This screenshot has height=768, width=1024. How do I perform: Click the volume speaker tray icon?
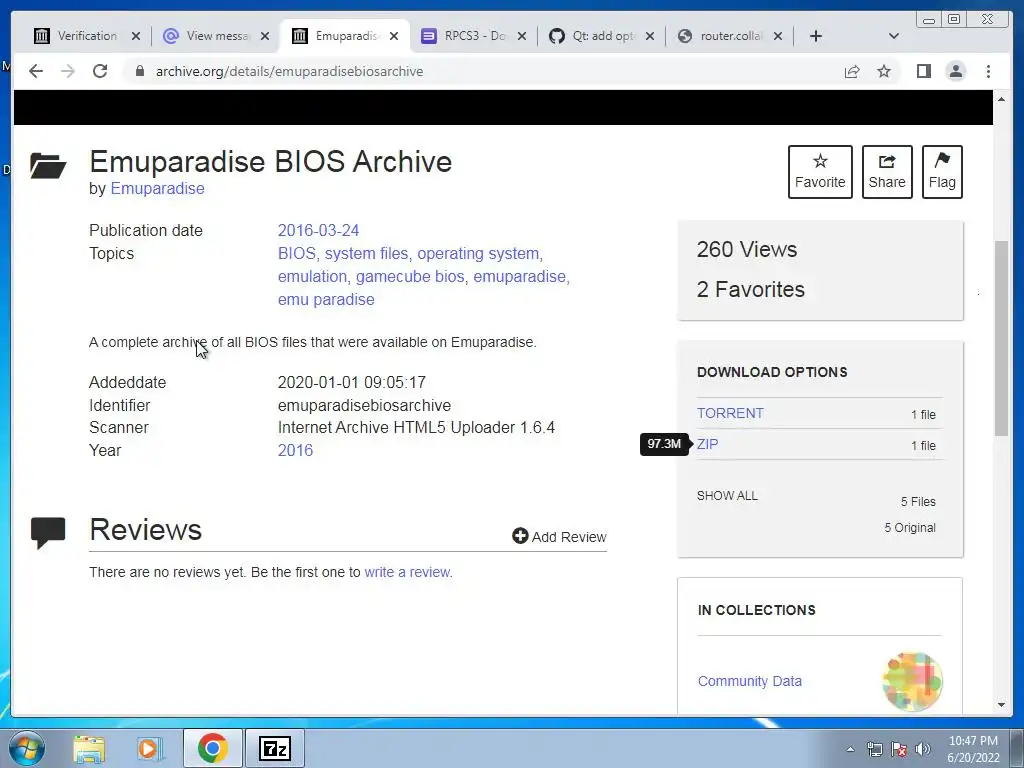923,749
